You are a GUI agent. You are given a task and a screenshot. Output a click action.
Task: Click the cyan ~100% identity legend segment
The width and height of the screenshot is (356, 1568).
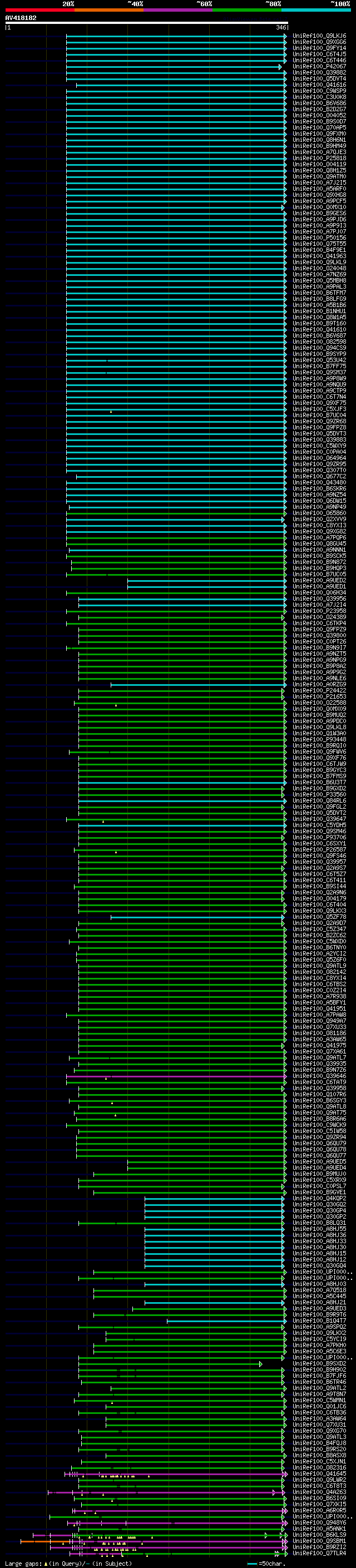tap(316, 11)
